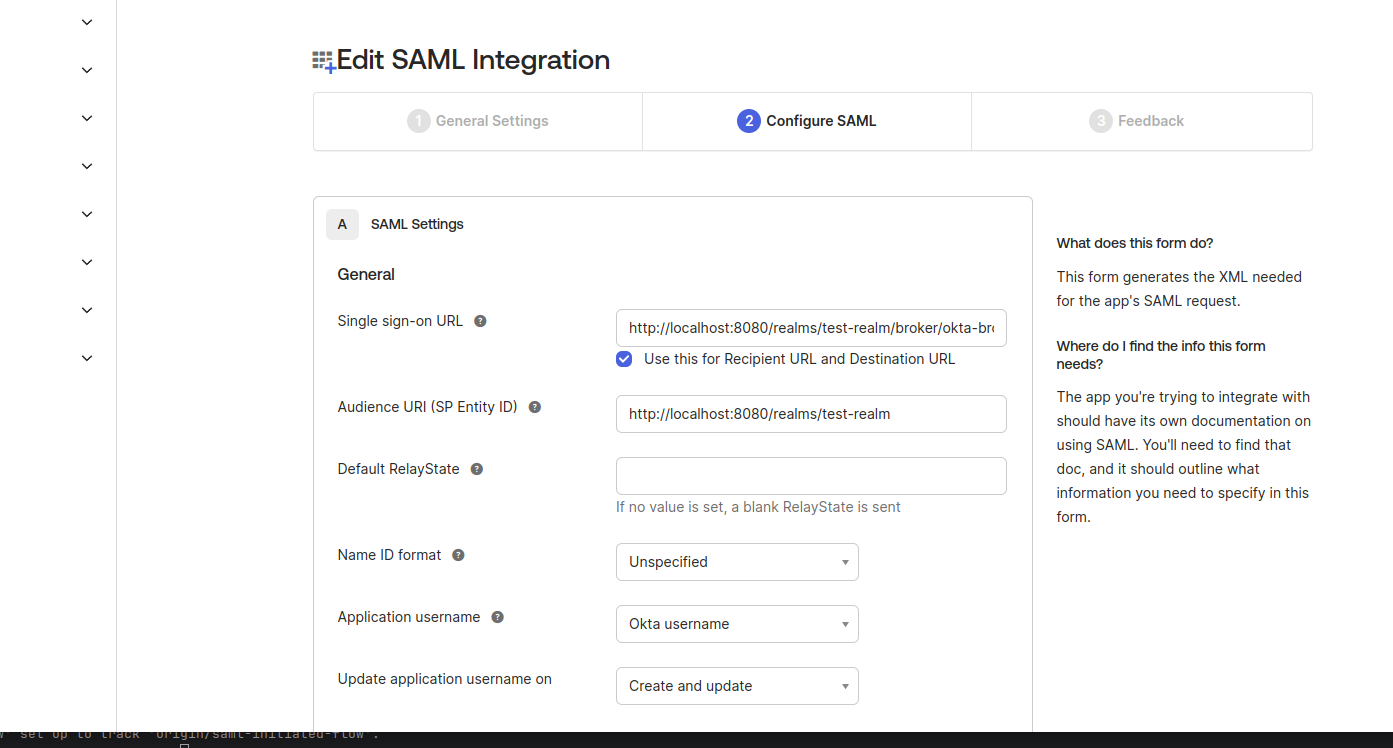1393x748 pixels.
Task: Switch to the General Settings step
Action: click(477, 120)
